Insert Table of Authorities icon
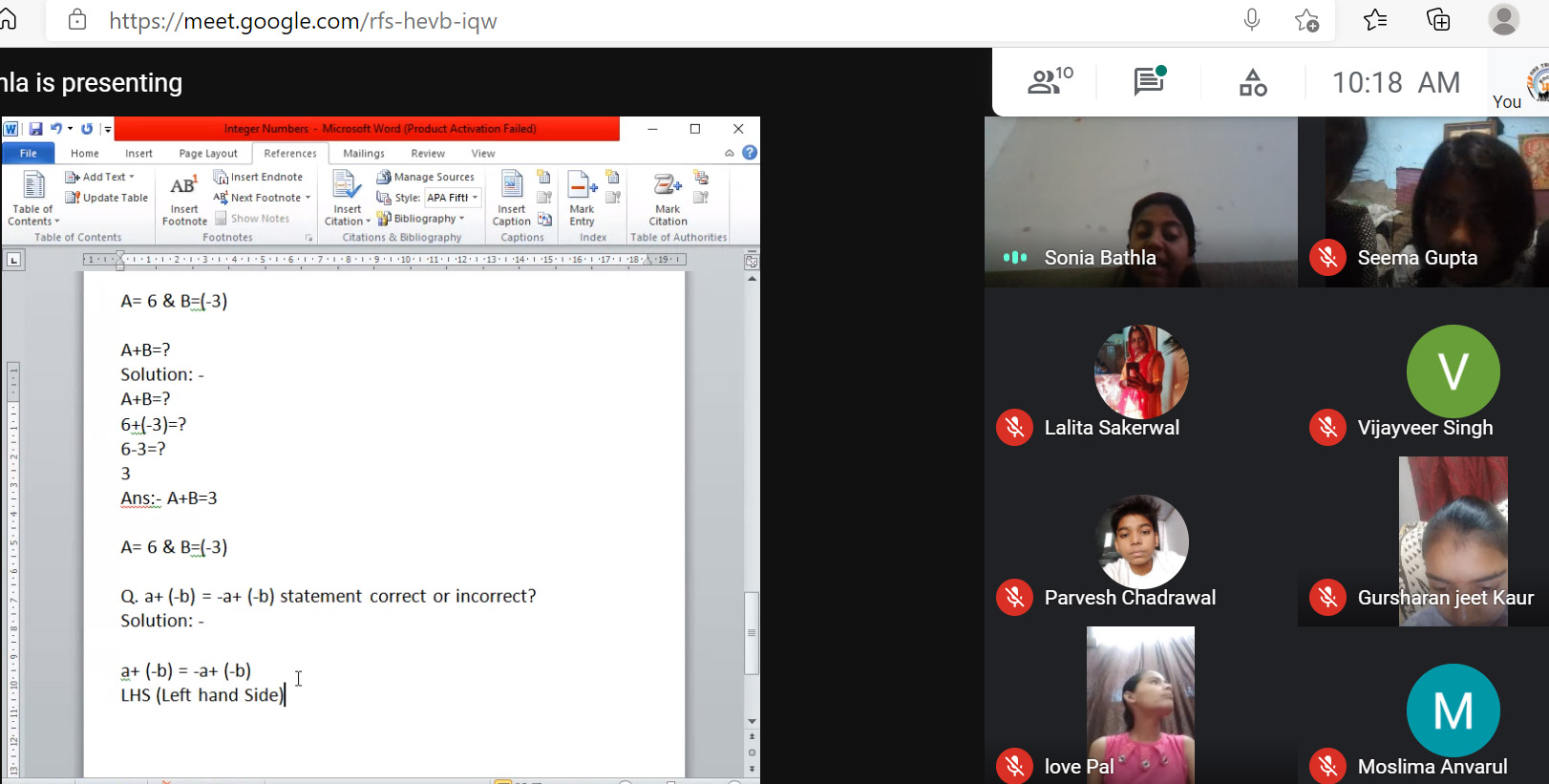This screenshot has width=1549, height=784. pyautogui.click(x=701, y=177)
